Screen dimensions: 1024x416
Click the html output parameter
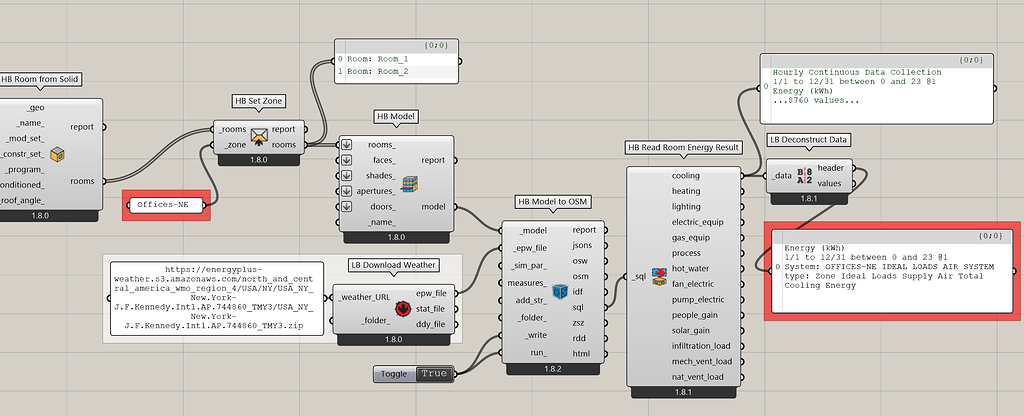pos(581,353)
